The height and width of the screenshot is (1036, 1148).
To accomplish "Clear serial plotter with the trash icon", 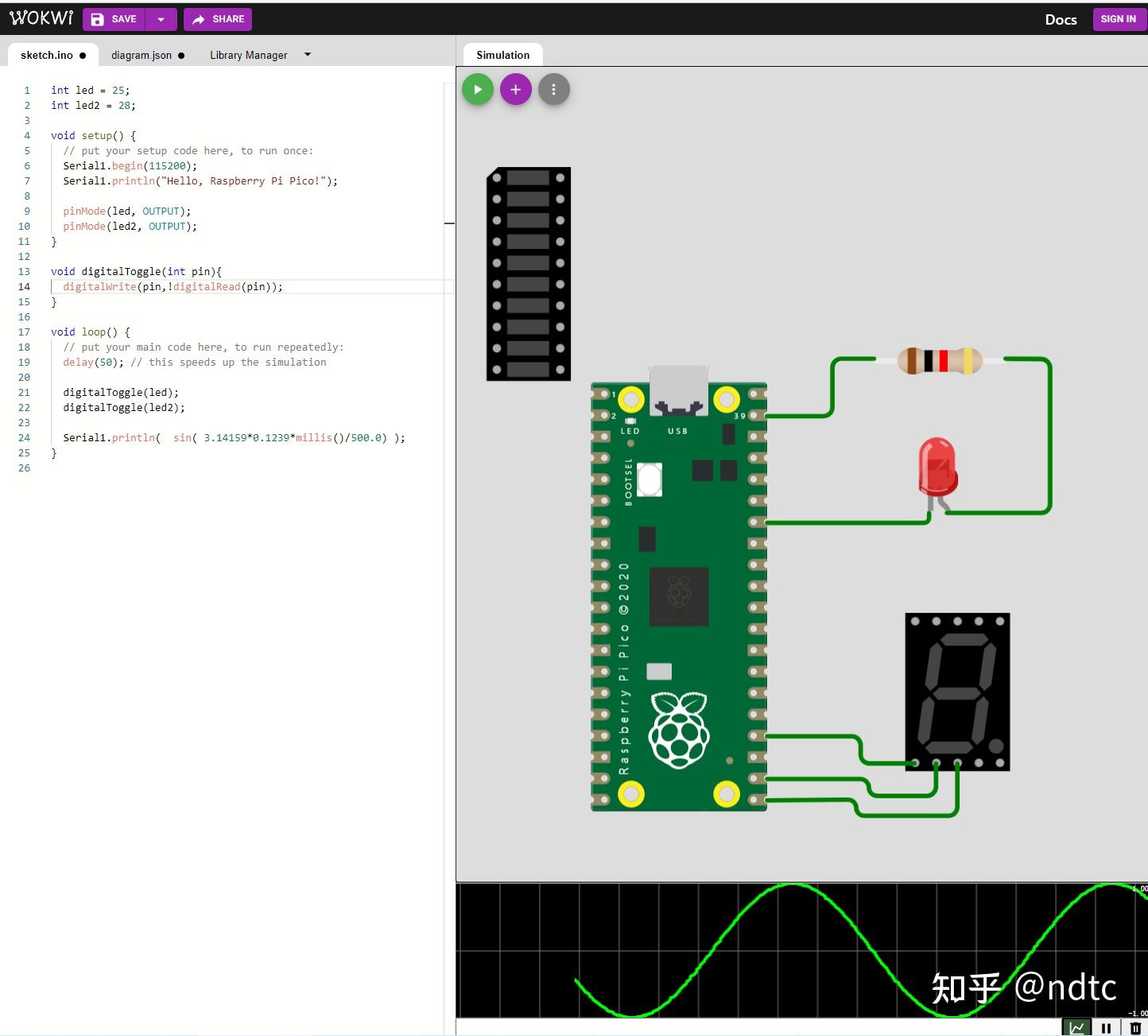I will [1135, 1028].
